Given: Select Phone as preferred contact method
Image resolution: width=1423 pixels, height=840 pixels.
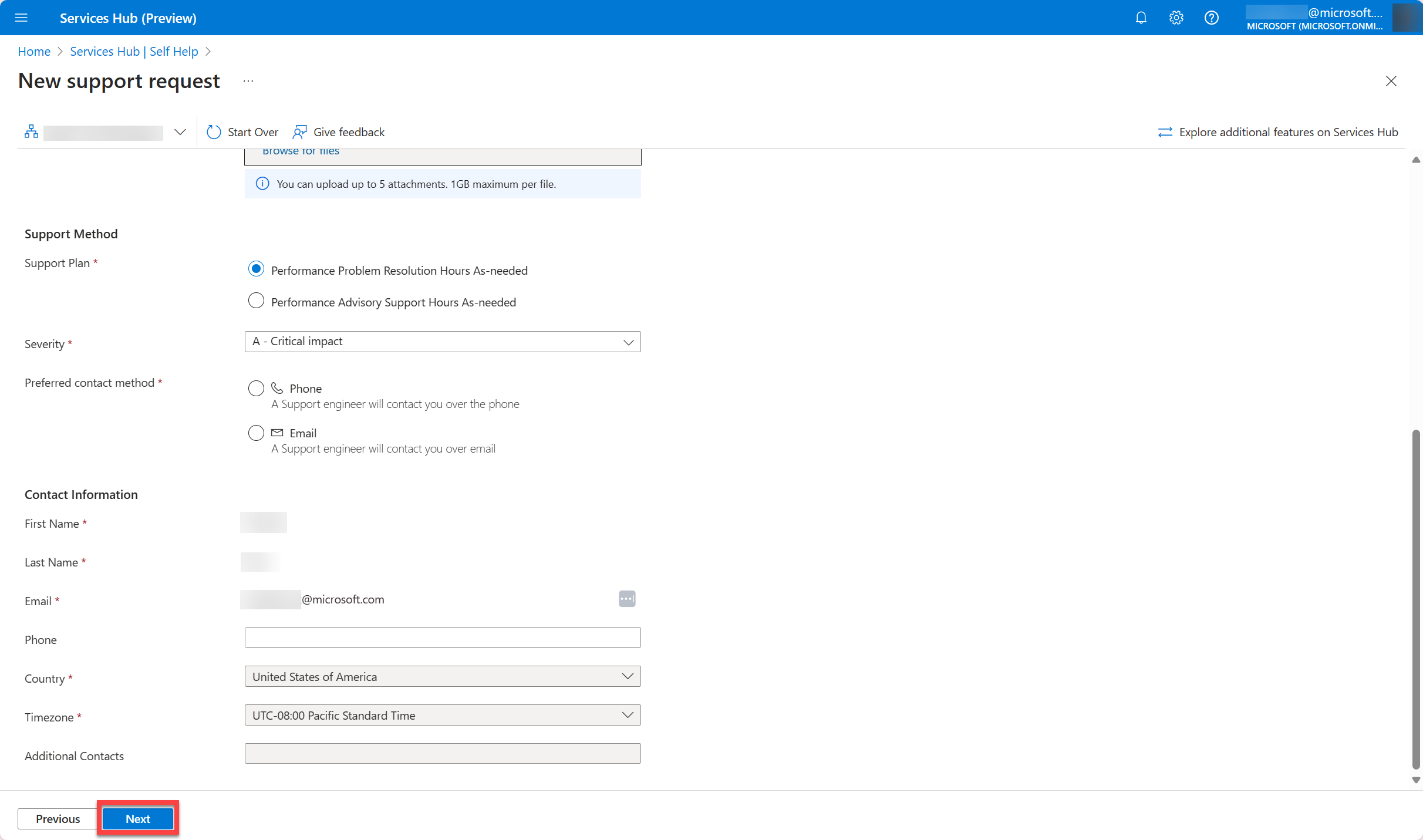Looking at the screenshot, I should 255,388.
